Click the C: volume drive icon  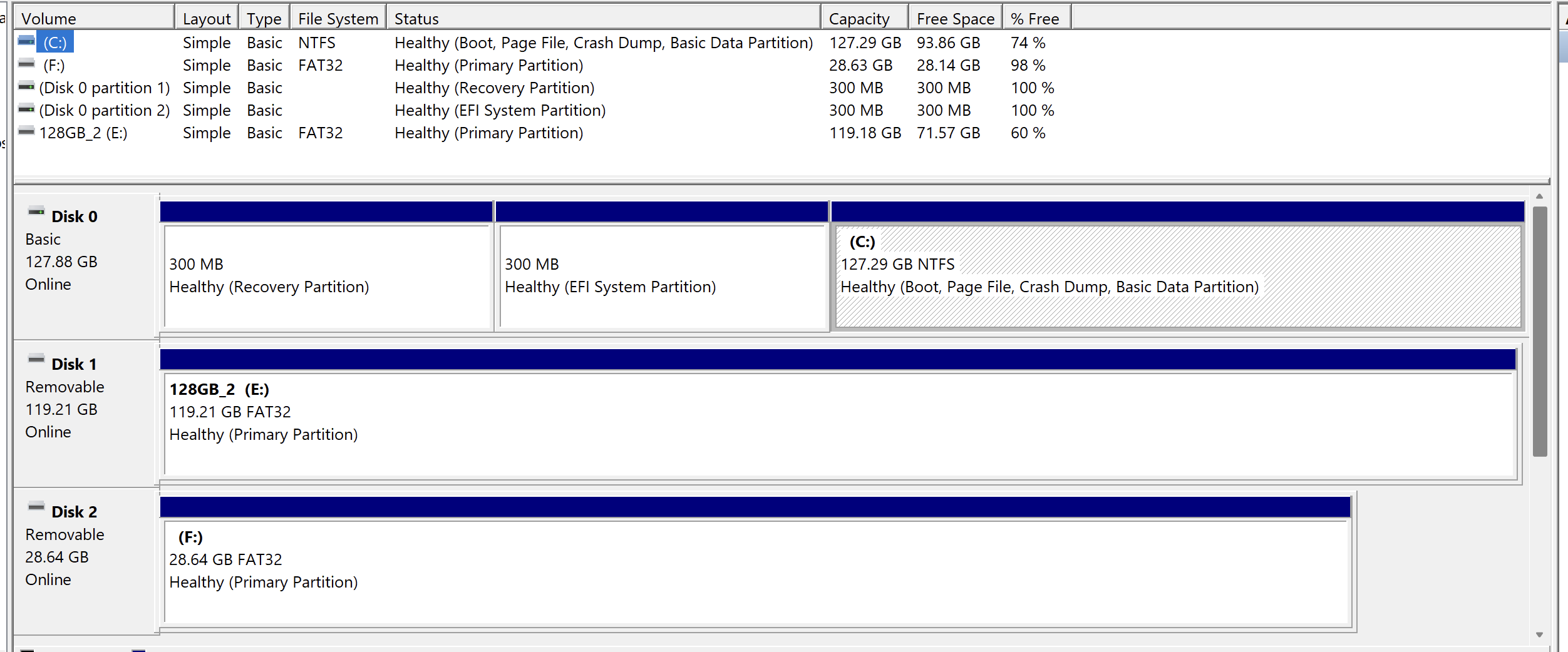(x=26, y=41)
